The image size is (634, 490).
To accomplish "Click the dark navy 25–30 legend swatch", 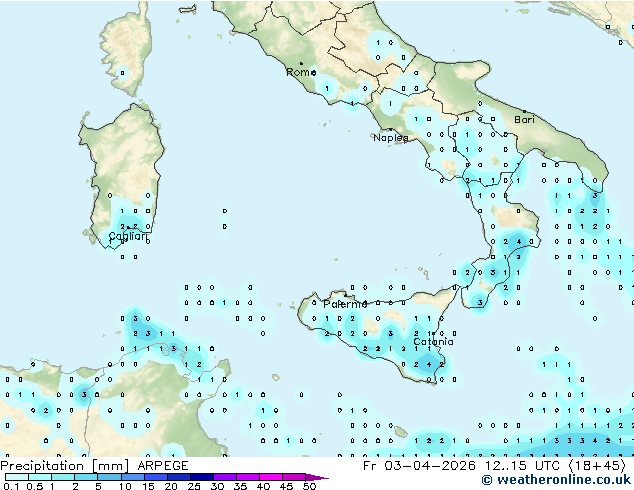I will 201,477.
